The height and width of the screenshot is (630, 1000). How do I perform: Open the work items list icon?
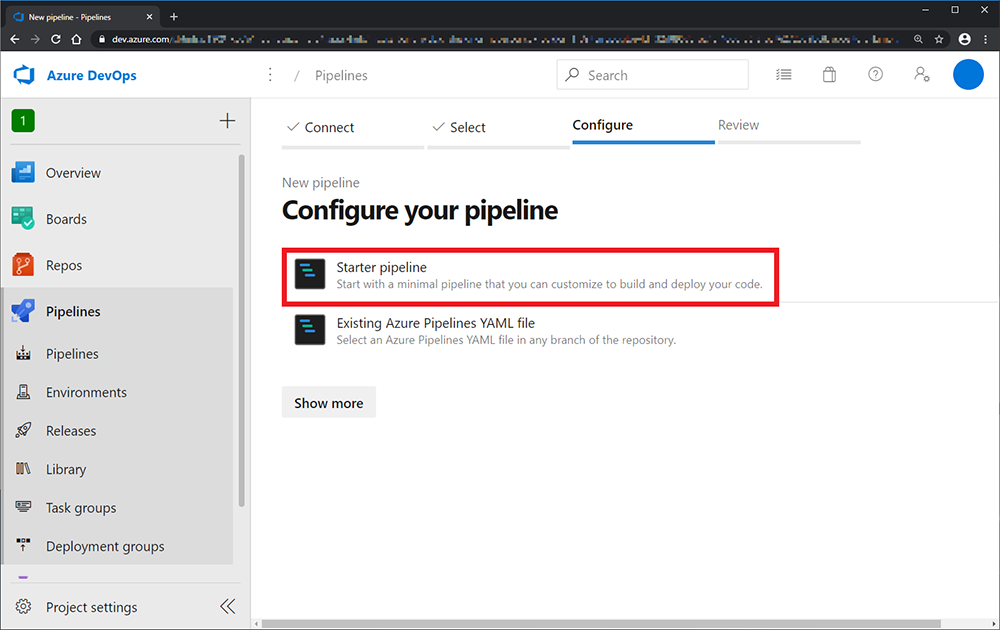click(784, 75)
